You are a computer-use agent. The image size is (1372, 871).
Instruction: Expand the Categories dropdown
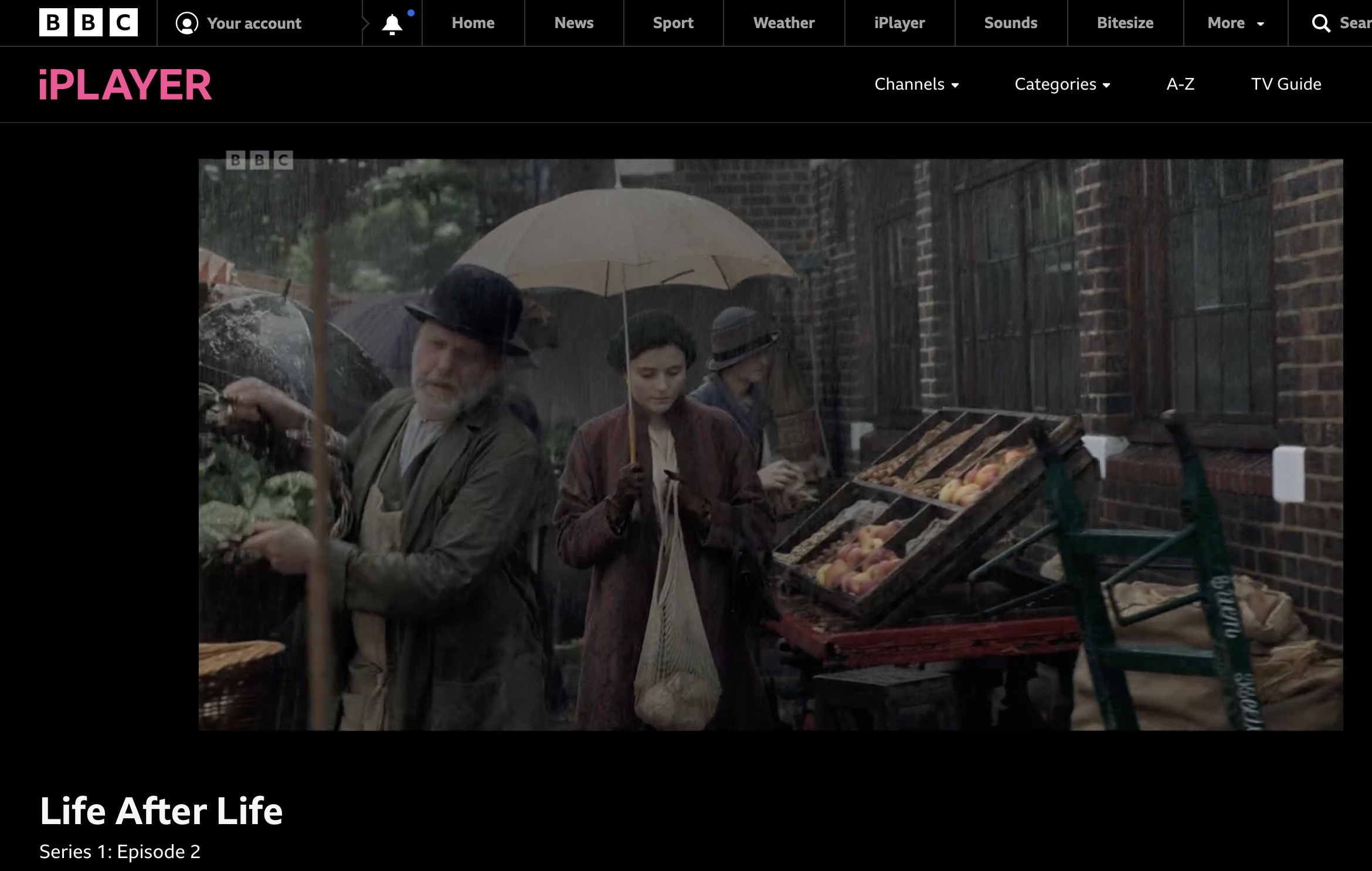[x=1062, y=84]
